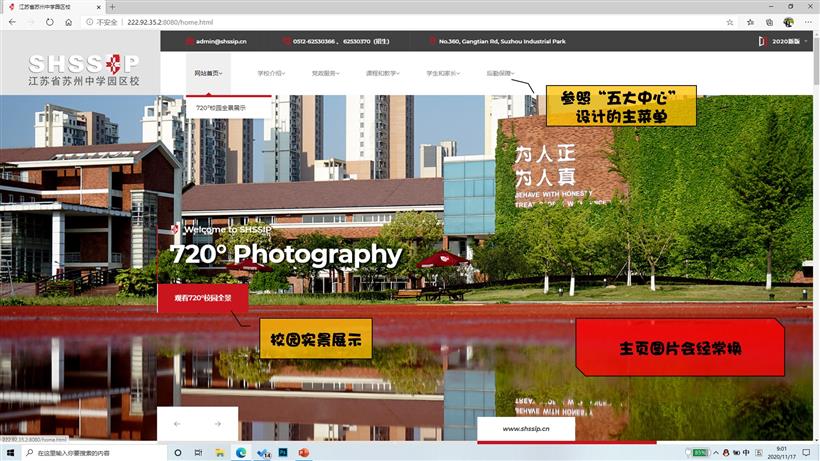Open the Windows Start menu
The height and width of the screenshot is (461, 820).
coord(10,453)
